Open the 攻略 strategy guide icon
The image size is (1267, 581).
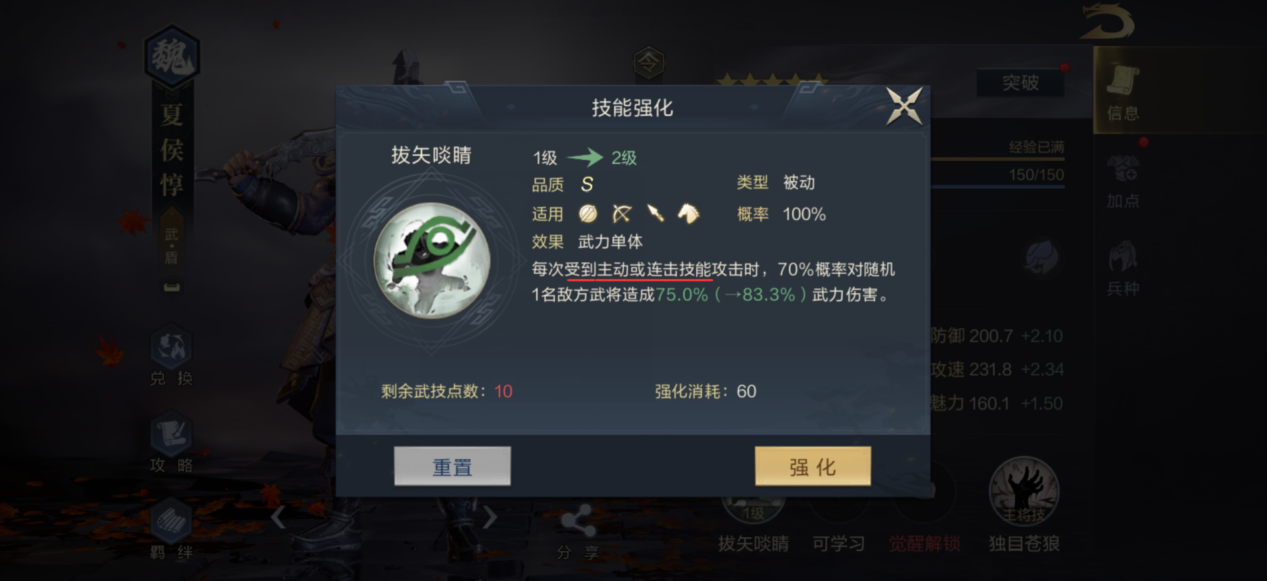click(x=171, y=444)
